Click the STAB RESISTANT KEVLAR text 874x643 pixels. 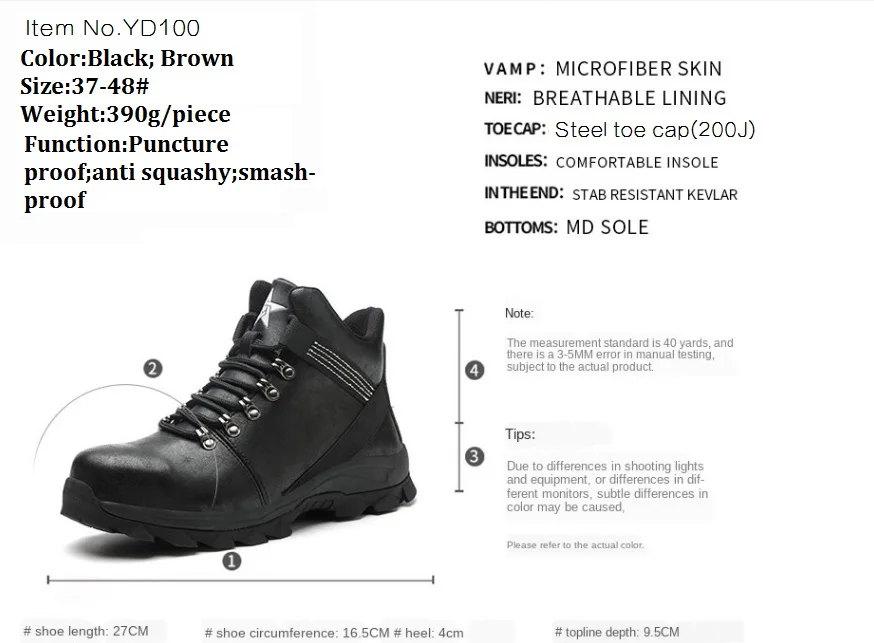(654, 194)
